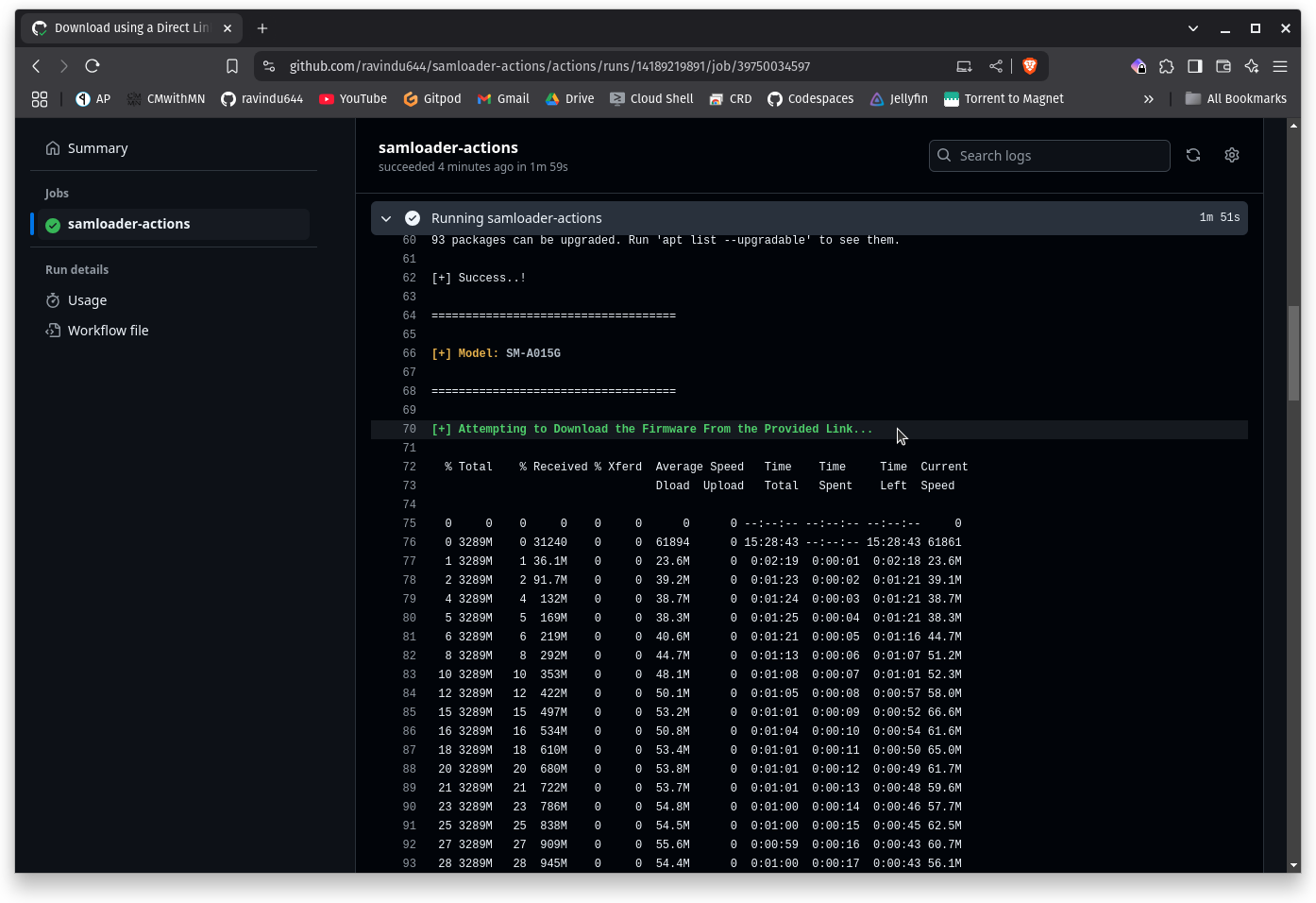
Task: Click log line number 76
Action: pos(409,543)
